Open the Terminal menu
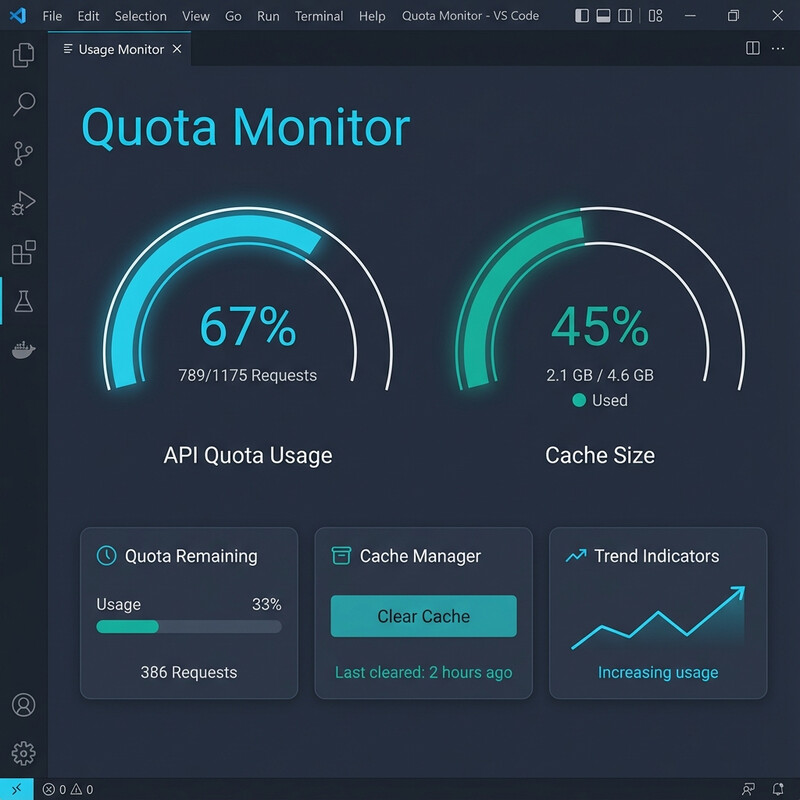The height and width of the screenshot is (800, 800). [319, 16]
